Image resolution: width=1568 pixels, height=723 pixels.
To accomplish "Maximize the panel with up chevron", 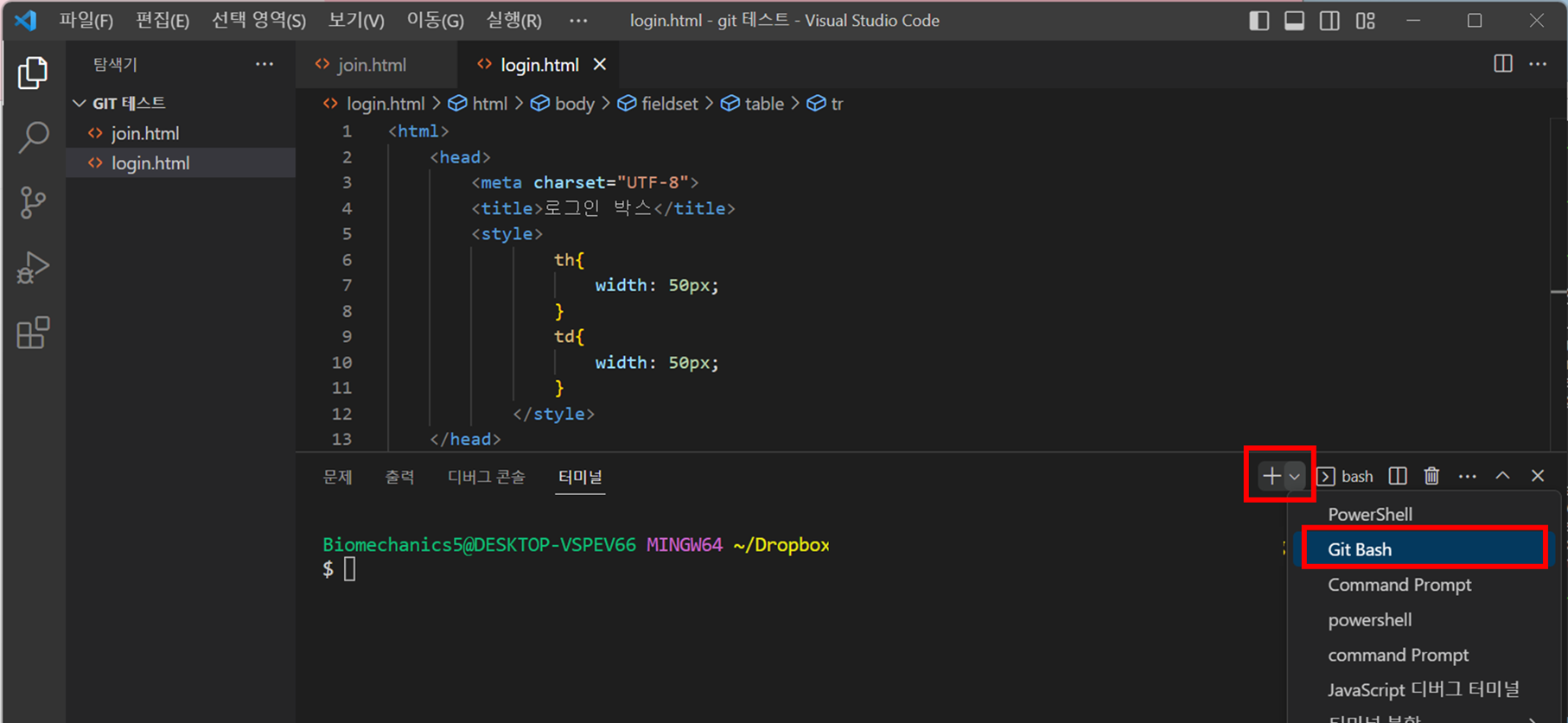I will click(x=1503, y=476).
